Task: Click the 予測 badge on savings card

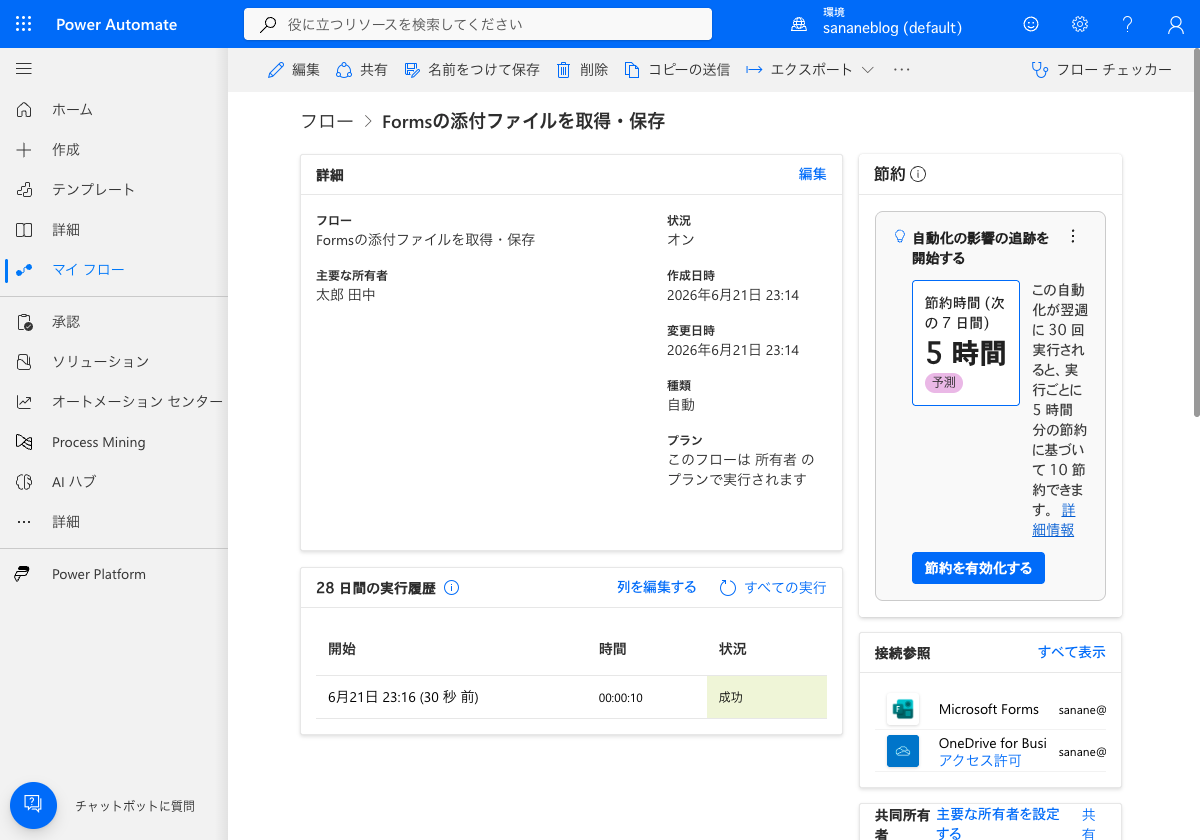Action: pos(944,383)
